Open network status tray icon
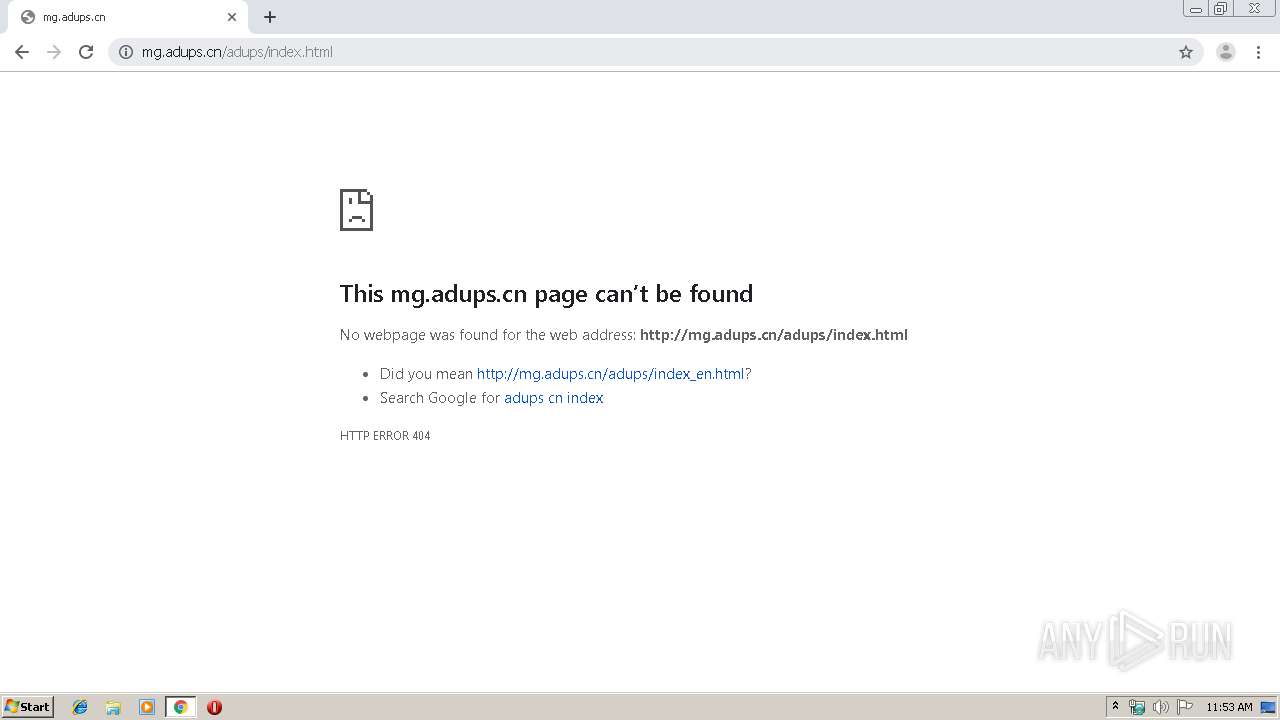1280x720 pixels. click(x=1137, y=707)
